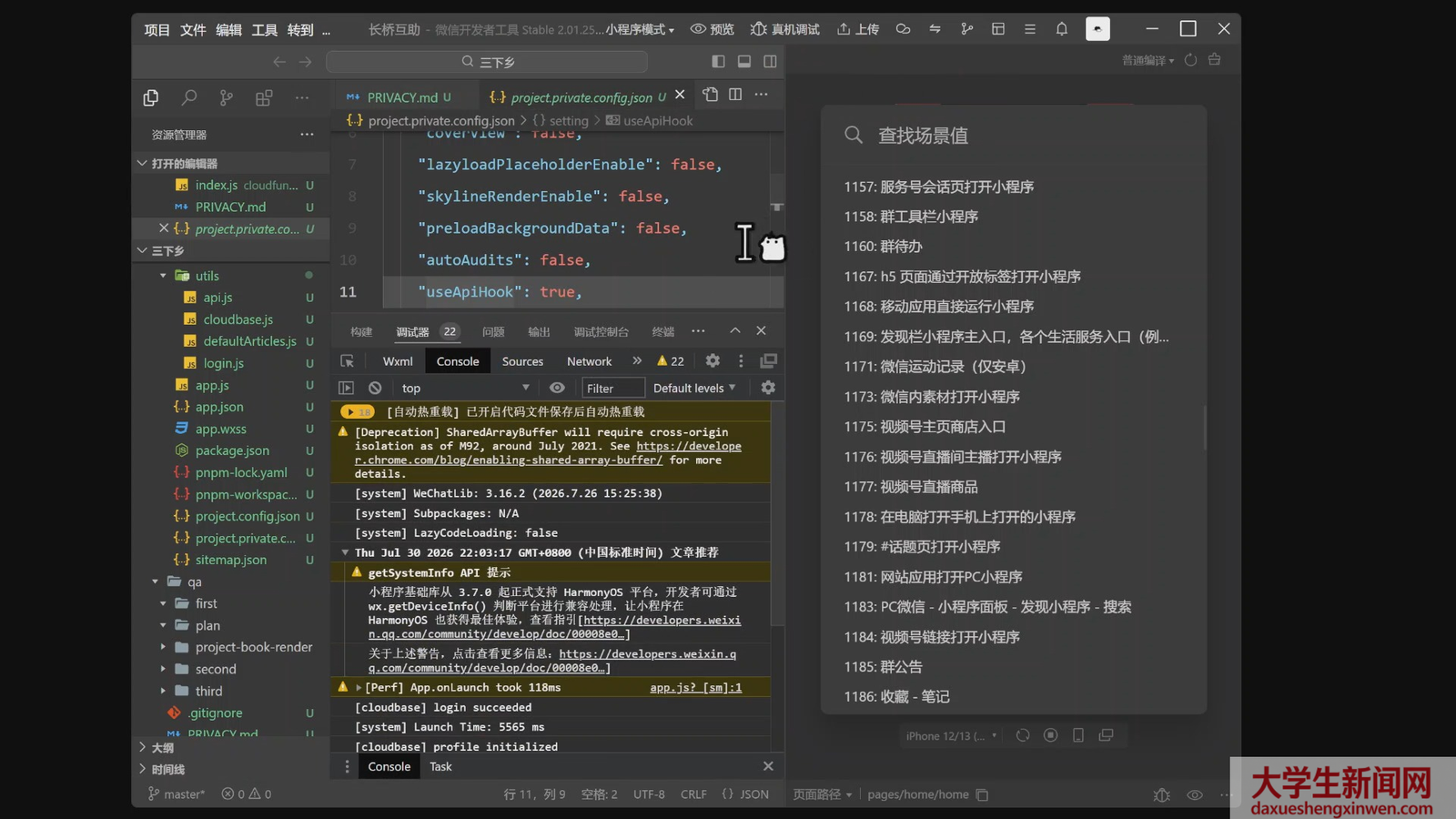Switch to the 问题 panel tab
This screenshot has width=1456, height=819.
[493, 331]
